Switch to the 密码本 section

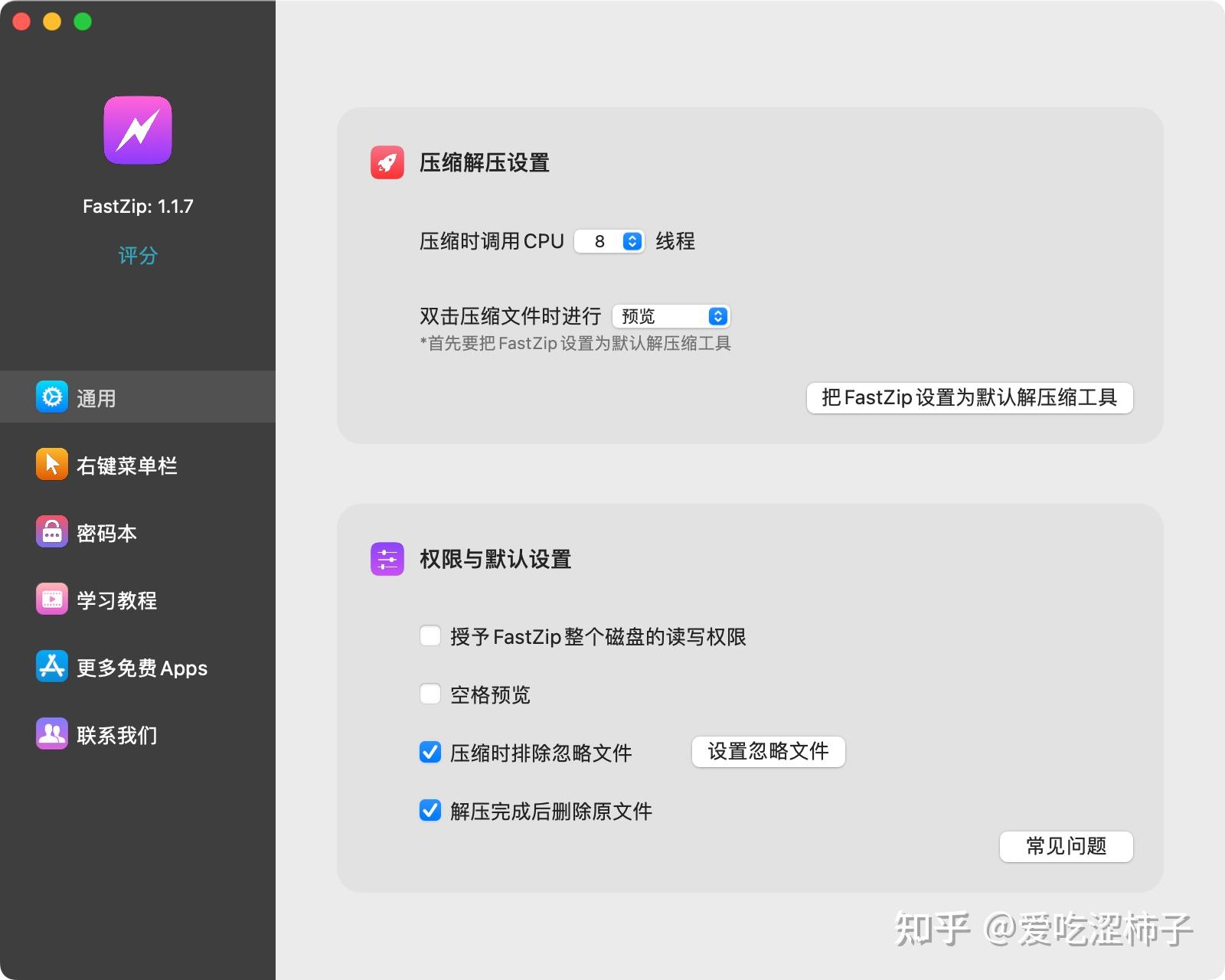point(107,531)
